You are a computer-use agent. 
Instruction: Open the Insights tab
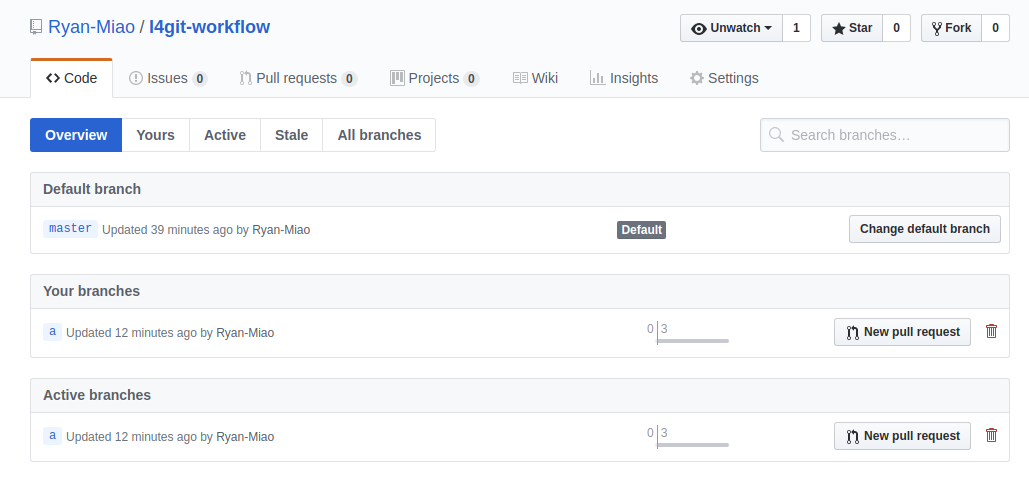(x=624, y=78)
